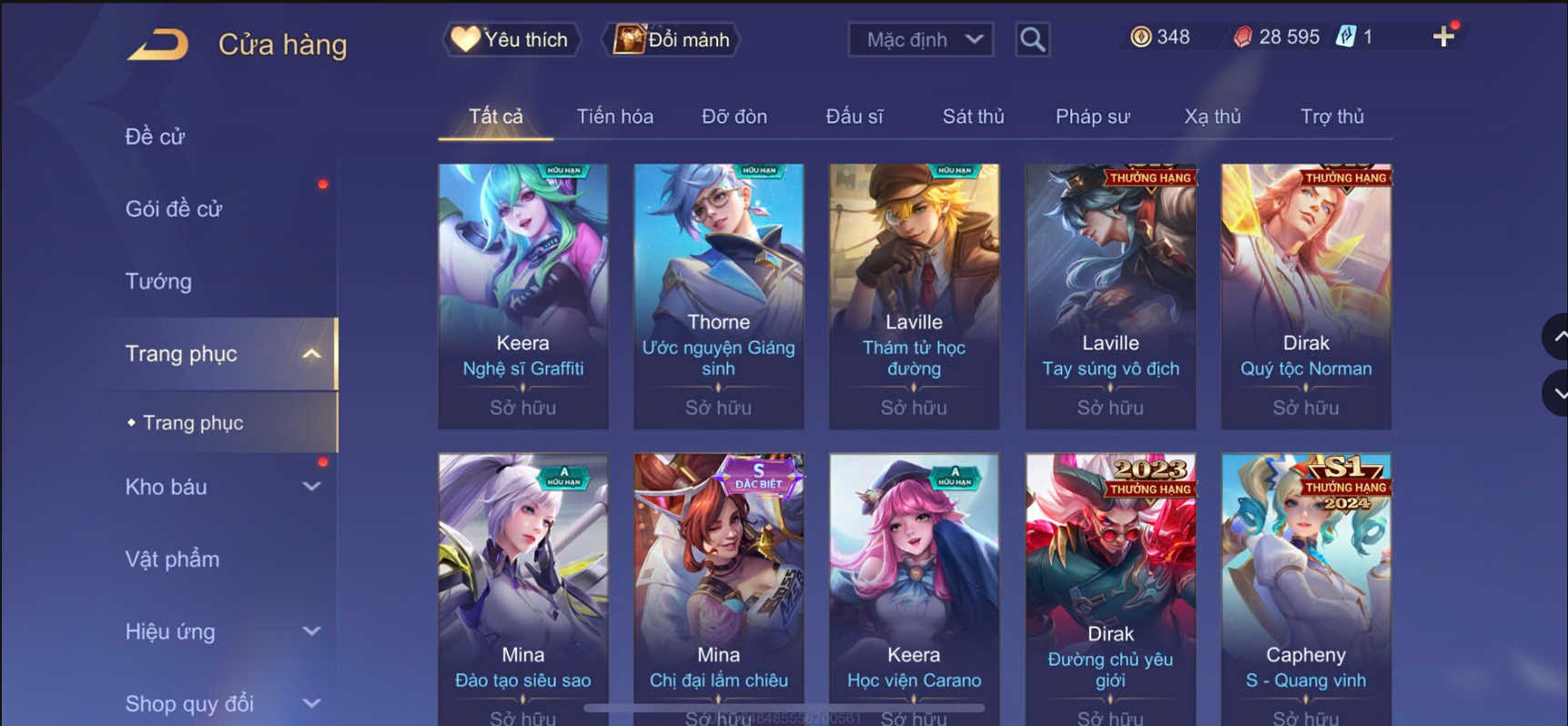Viewport: 1568px width, 726px height.
Task: Collapse the Trang phục sidebar section
Action: click(x=311, y=354)
